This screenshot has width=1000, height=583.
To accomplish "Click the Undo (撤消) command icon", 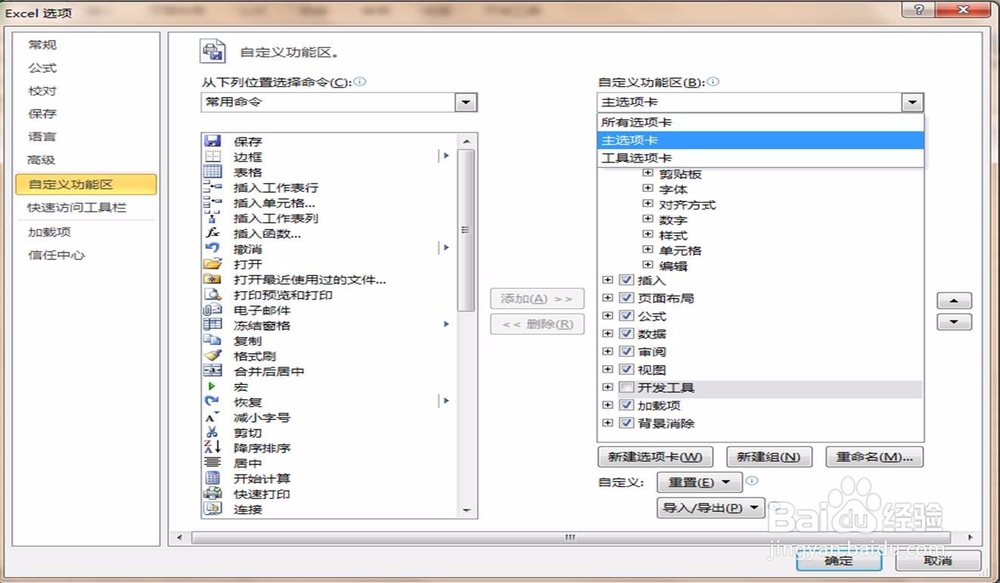I will pos(212,248).
